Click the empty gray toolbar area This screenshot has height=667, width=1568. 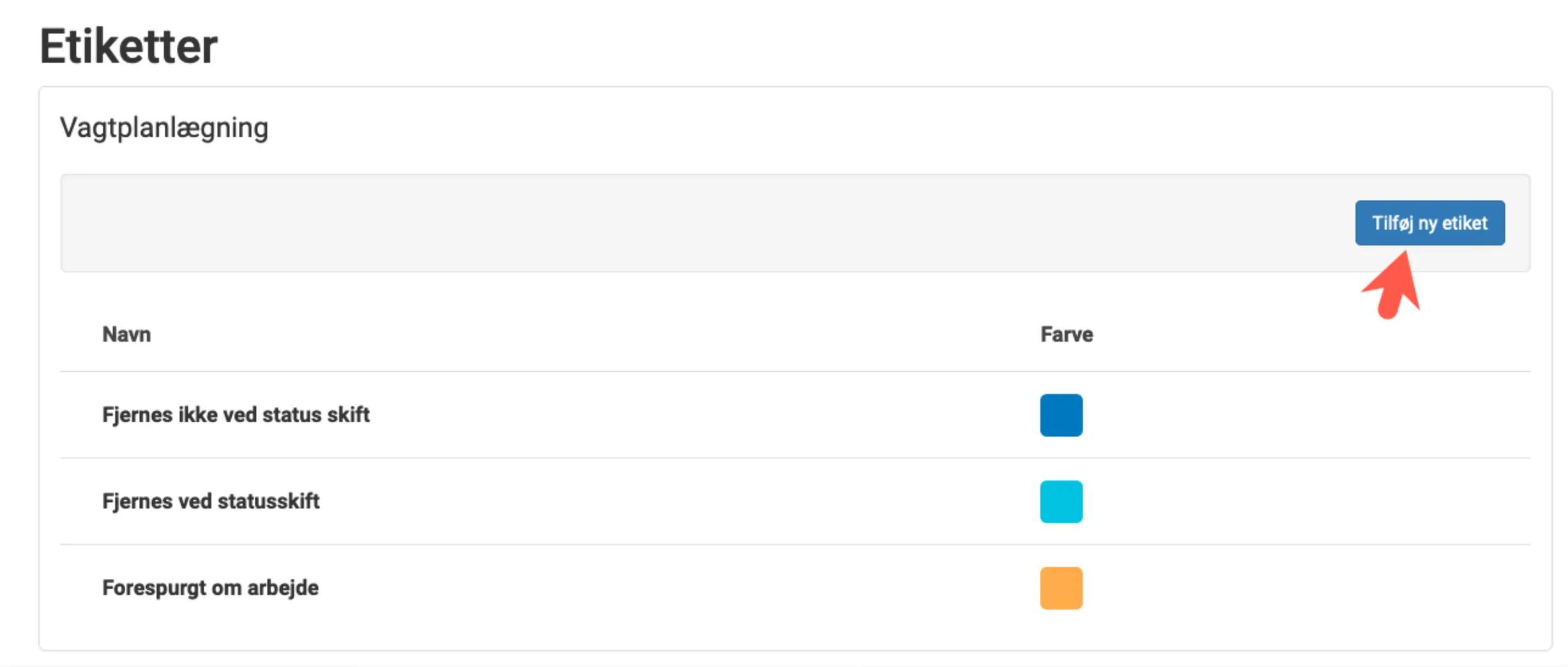click(638, 223)
